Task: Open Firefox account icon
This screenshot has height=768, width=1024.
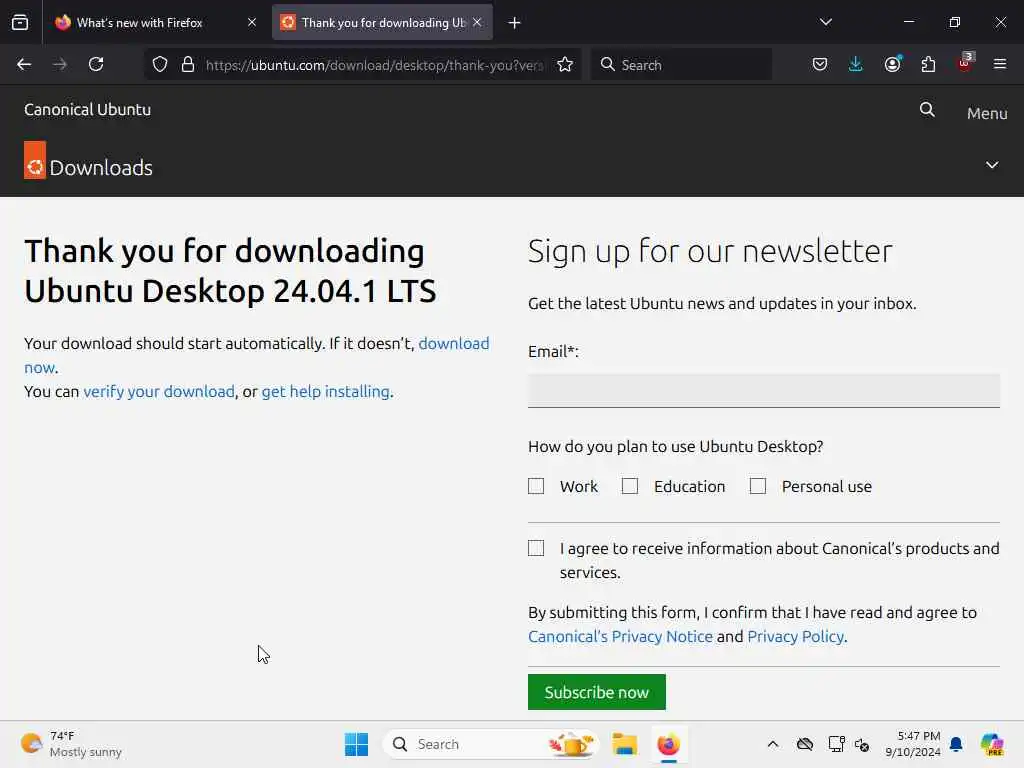Action: tap(892, 65)
